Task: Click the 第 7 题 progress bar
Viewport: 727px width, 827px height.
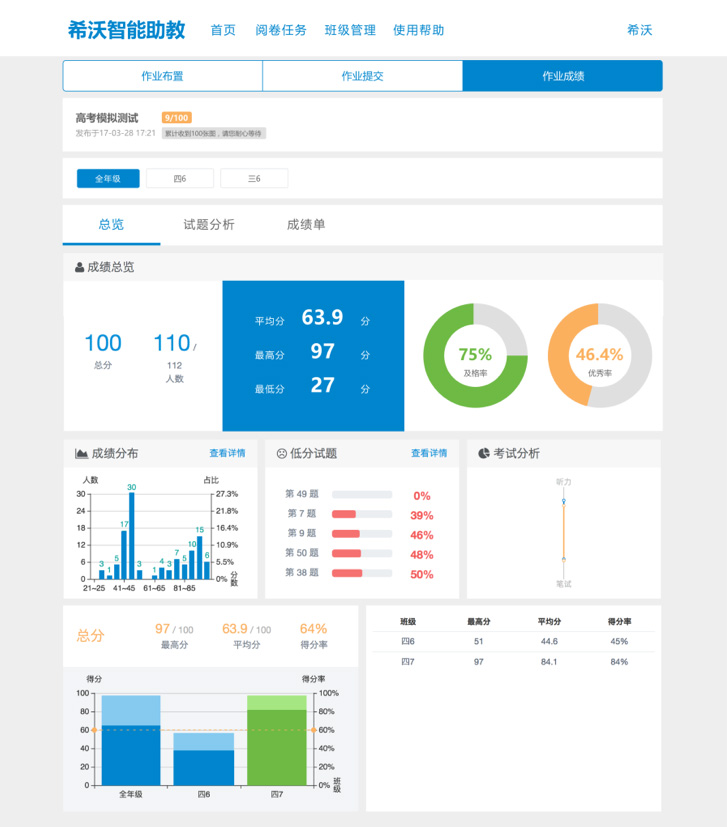Action: (361, 514)
